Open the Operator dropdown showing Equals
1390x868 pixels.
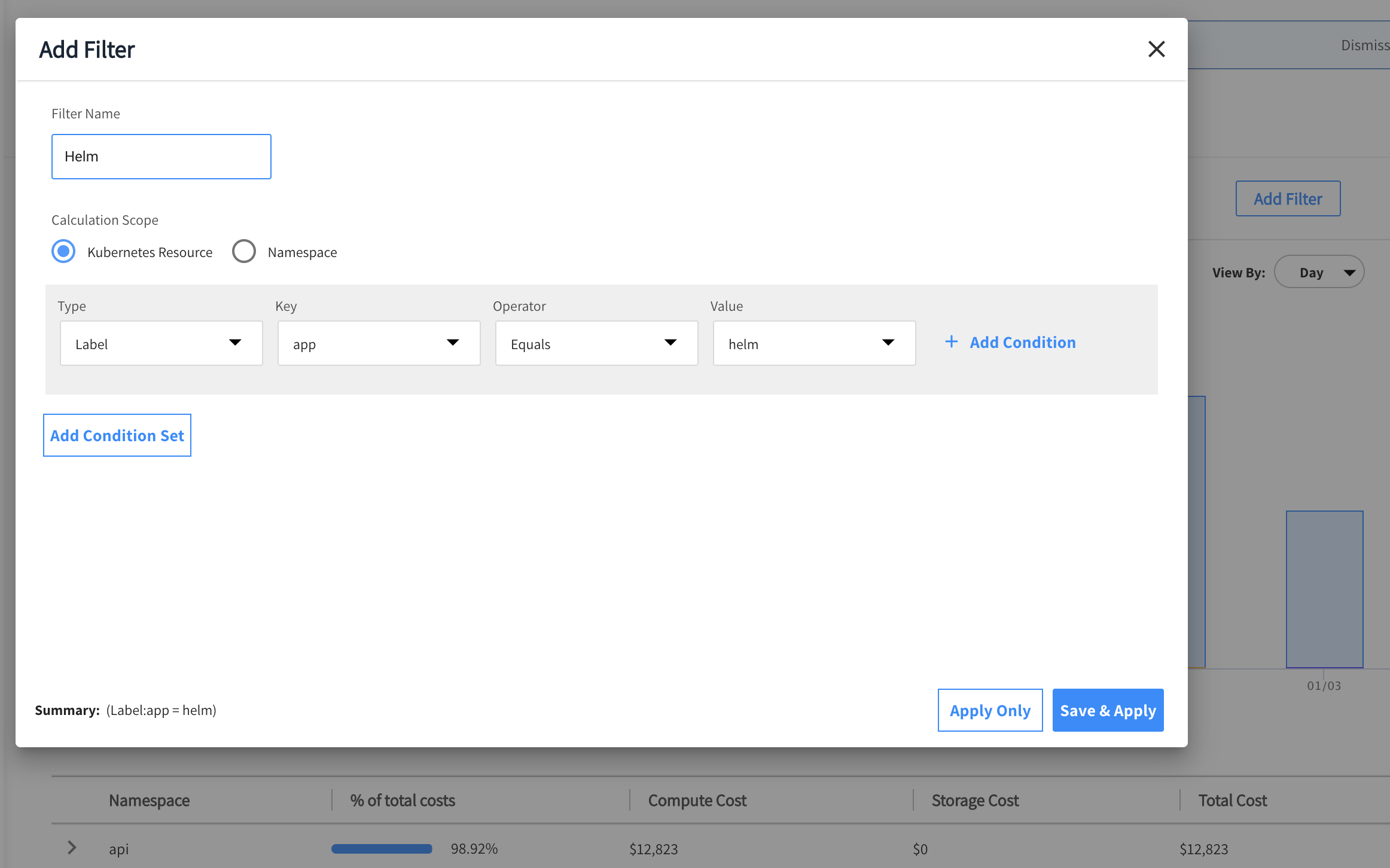point(596,343)
